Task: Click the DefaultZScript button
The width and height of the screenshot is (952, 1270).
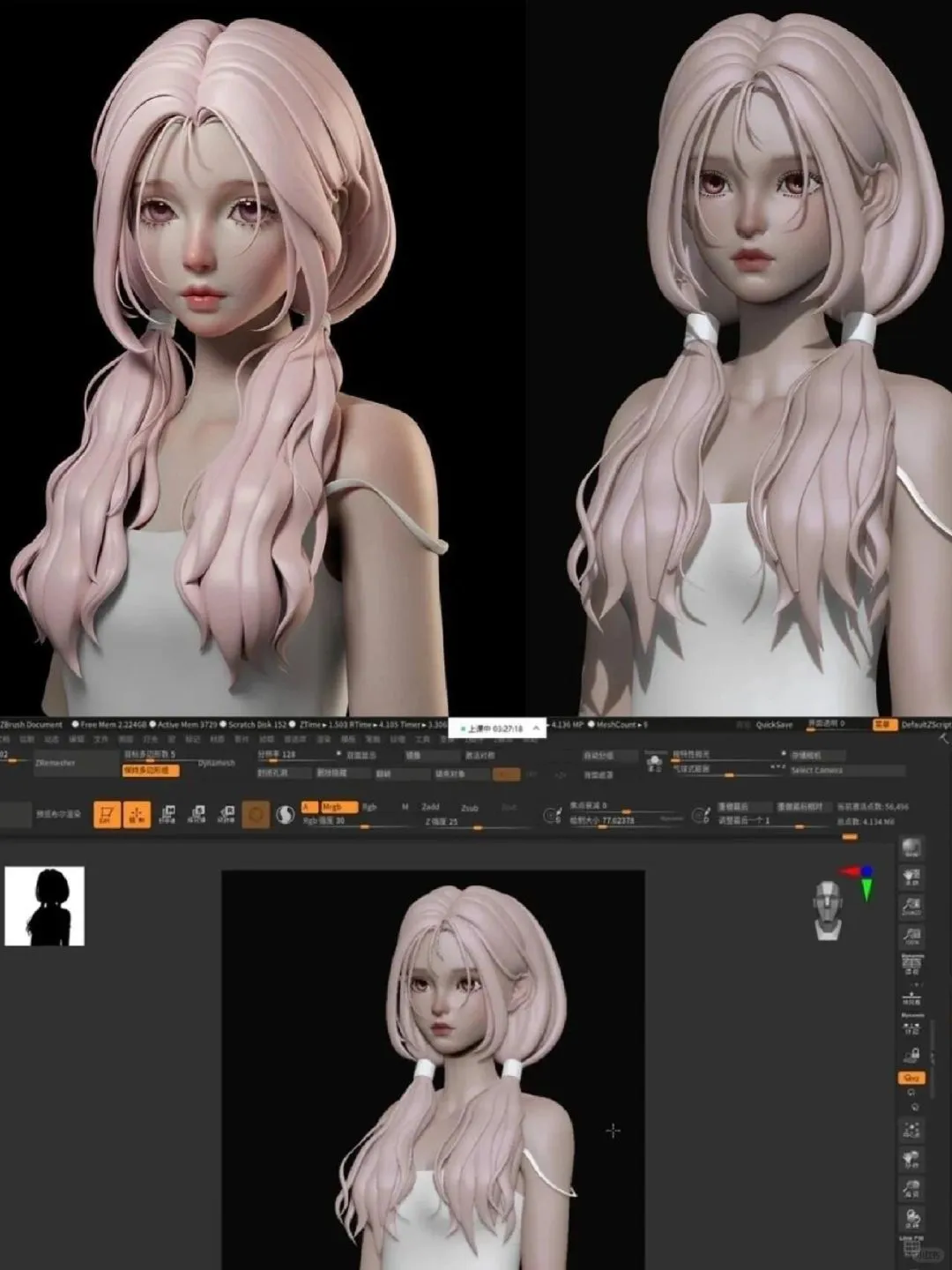Action: [x=926, y=724]
